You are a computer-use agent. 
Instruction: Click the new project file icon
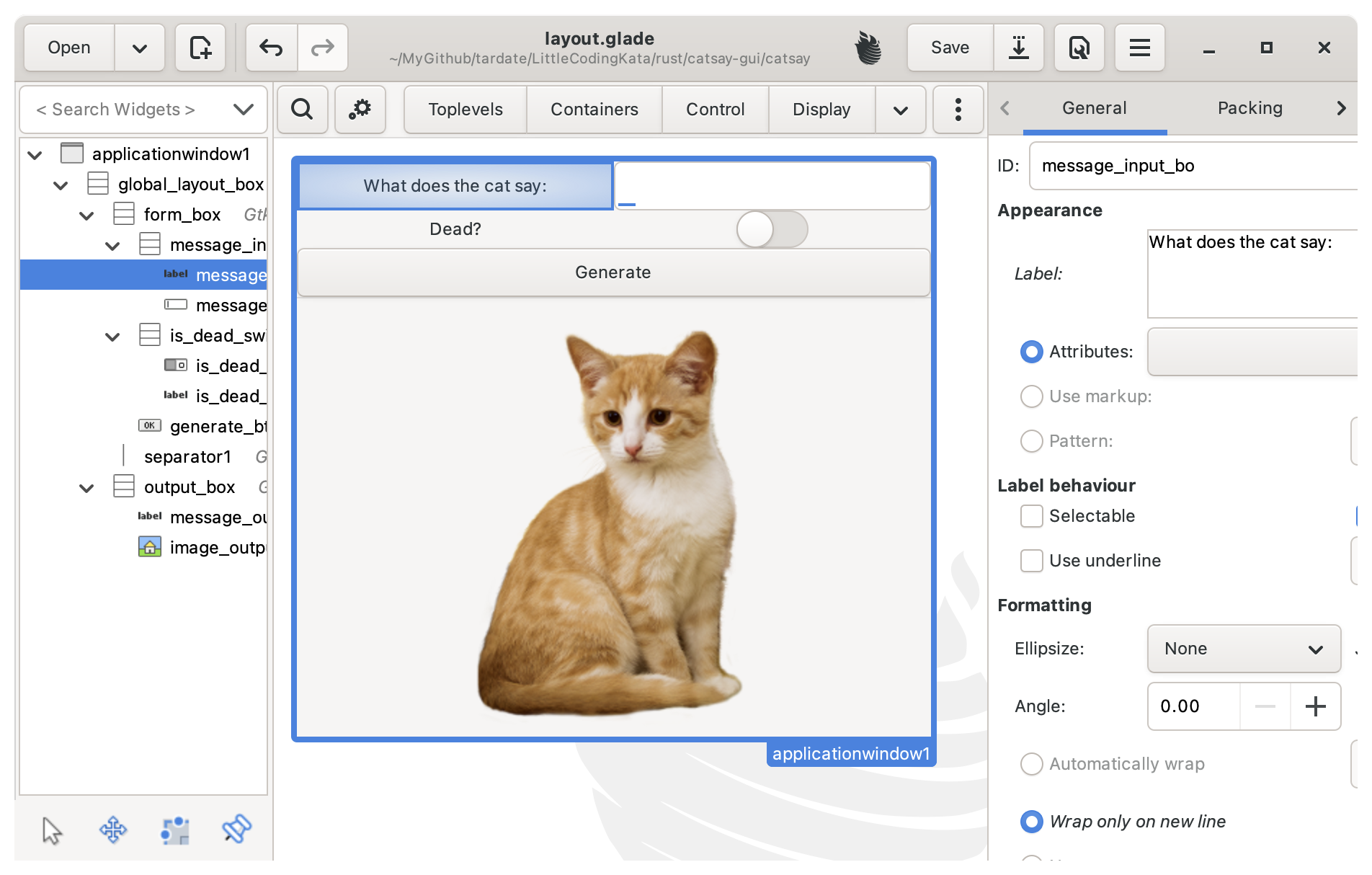[200, 48]
